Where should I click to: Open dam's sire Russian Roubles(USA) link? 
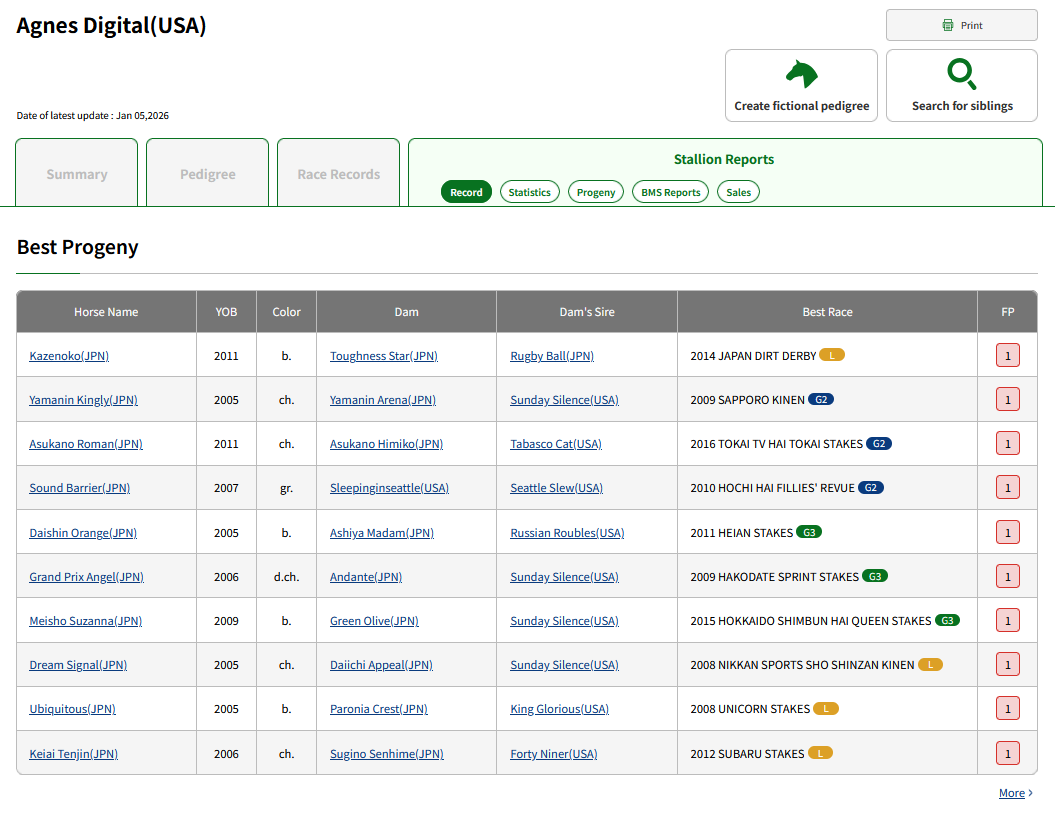point(567,533)
